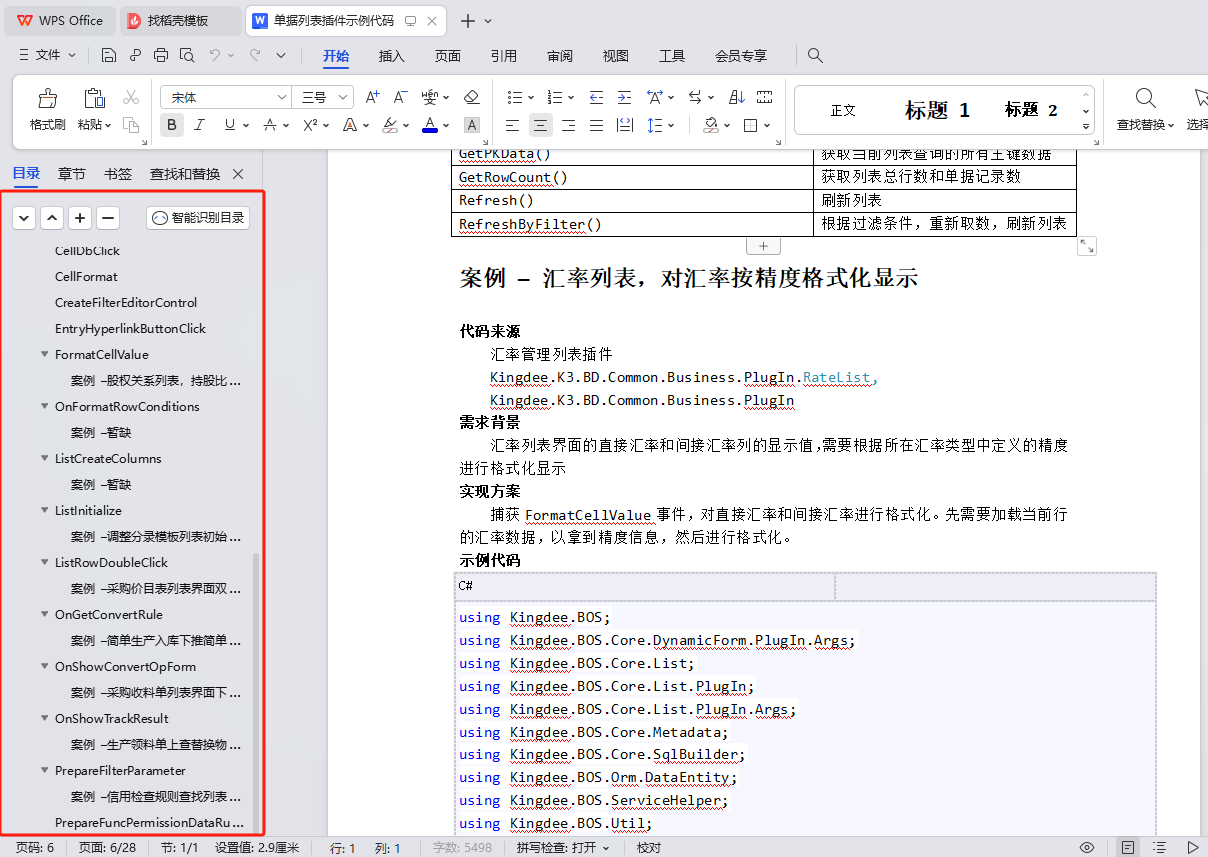
Task: Click the search magnifier icon beside ribbon tabs
Action: 815,56
